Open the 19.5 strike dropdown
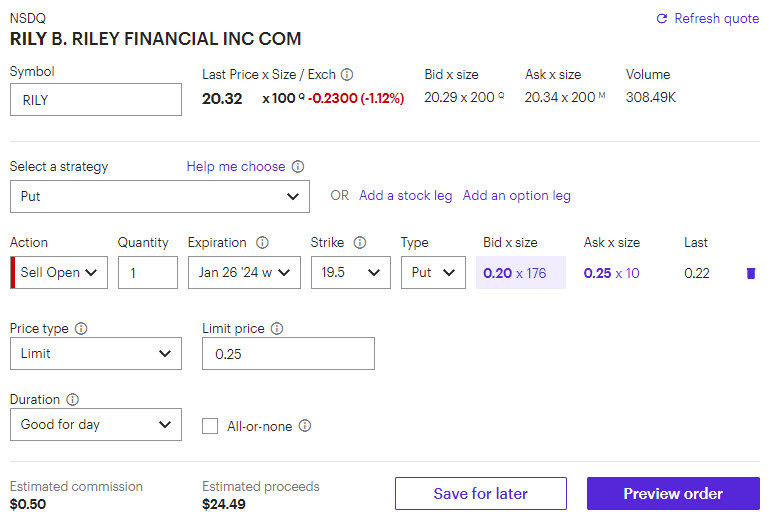This screenshot has height=532, width=770. click(350, 273)
